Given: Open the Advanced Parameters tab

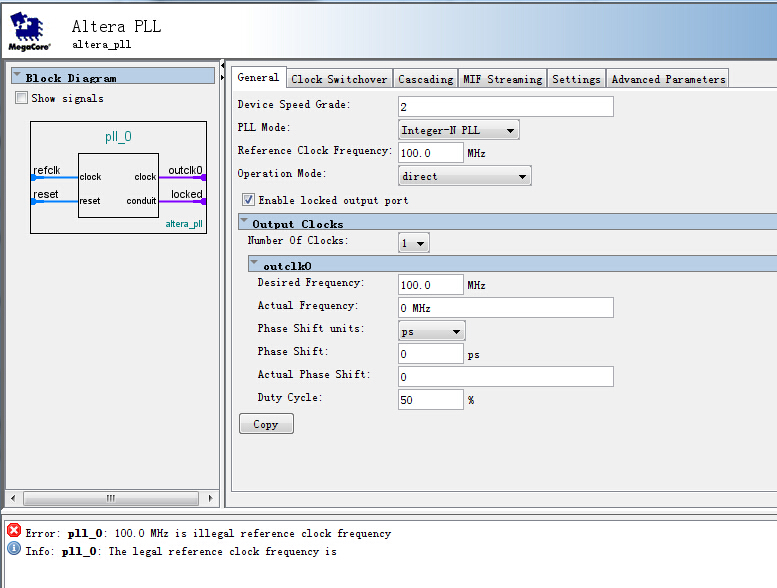Looking at the screenshot, I should tap(668, 79).
